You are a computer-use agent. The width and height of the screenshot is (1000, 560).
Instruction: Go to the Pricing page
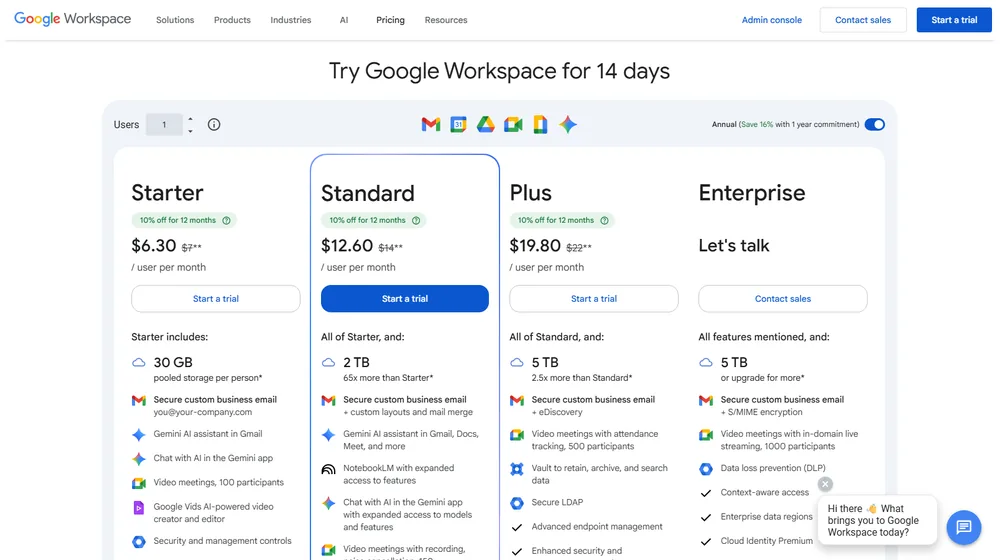(390, 20)
